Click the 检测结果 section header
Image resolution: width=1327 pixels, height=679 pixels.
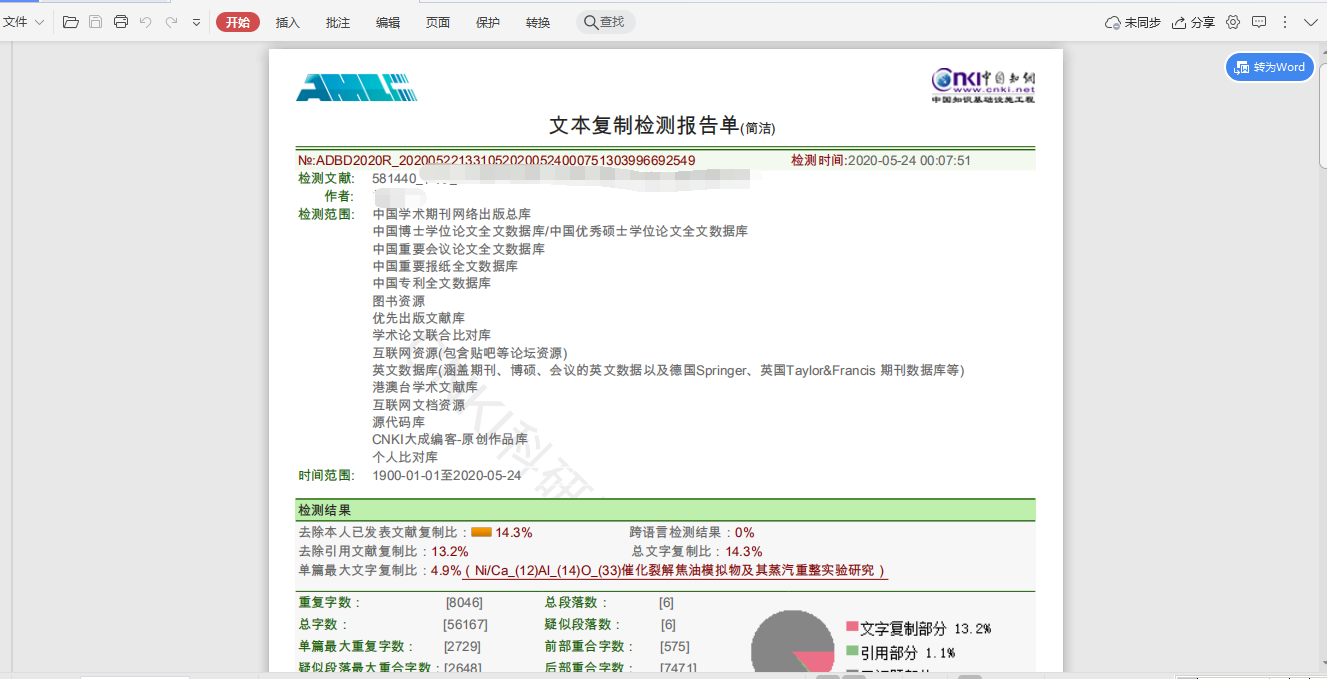(x=665, y=510)
